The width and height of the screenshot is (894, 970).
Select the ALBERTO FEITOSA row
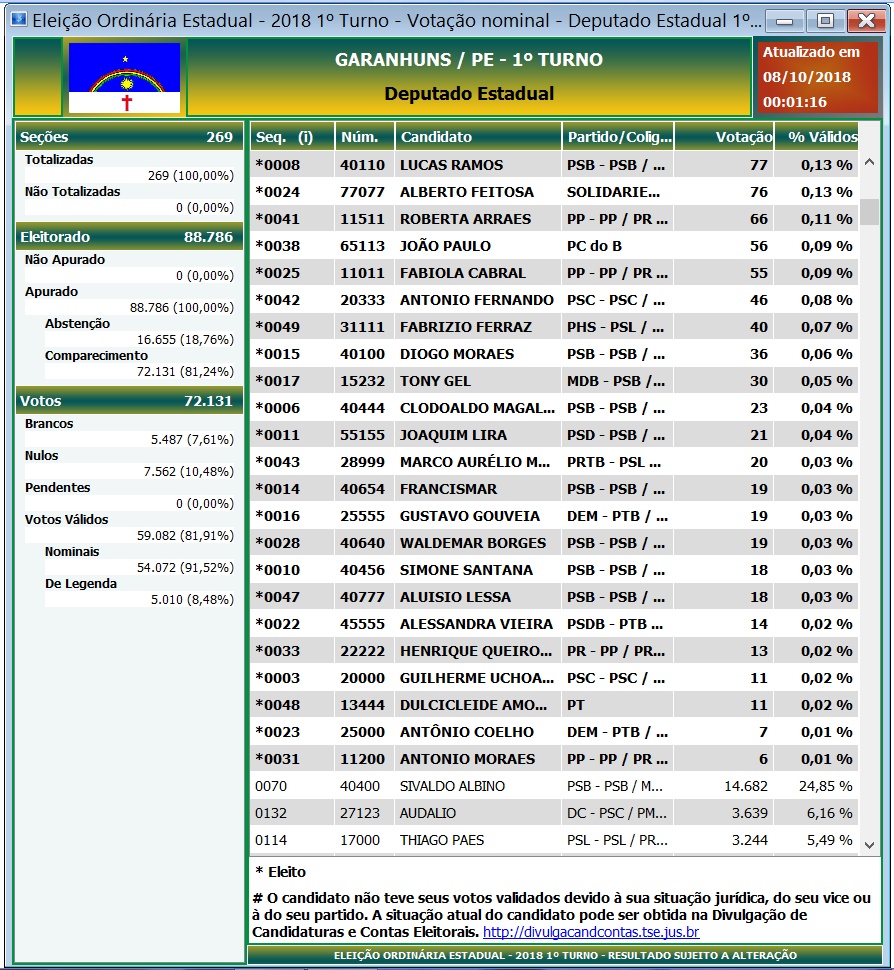click(554, 192)
